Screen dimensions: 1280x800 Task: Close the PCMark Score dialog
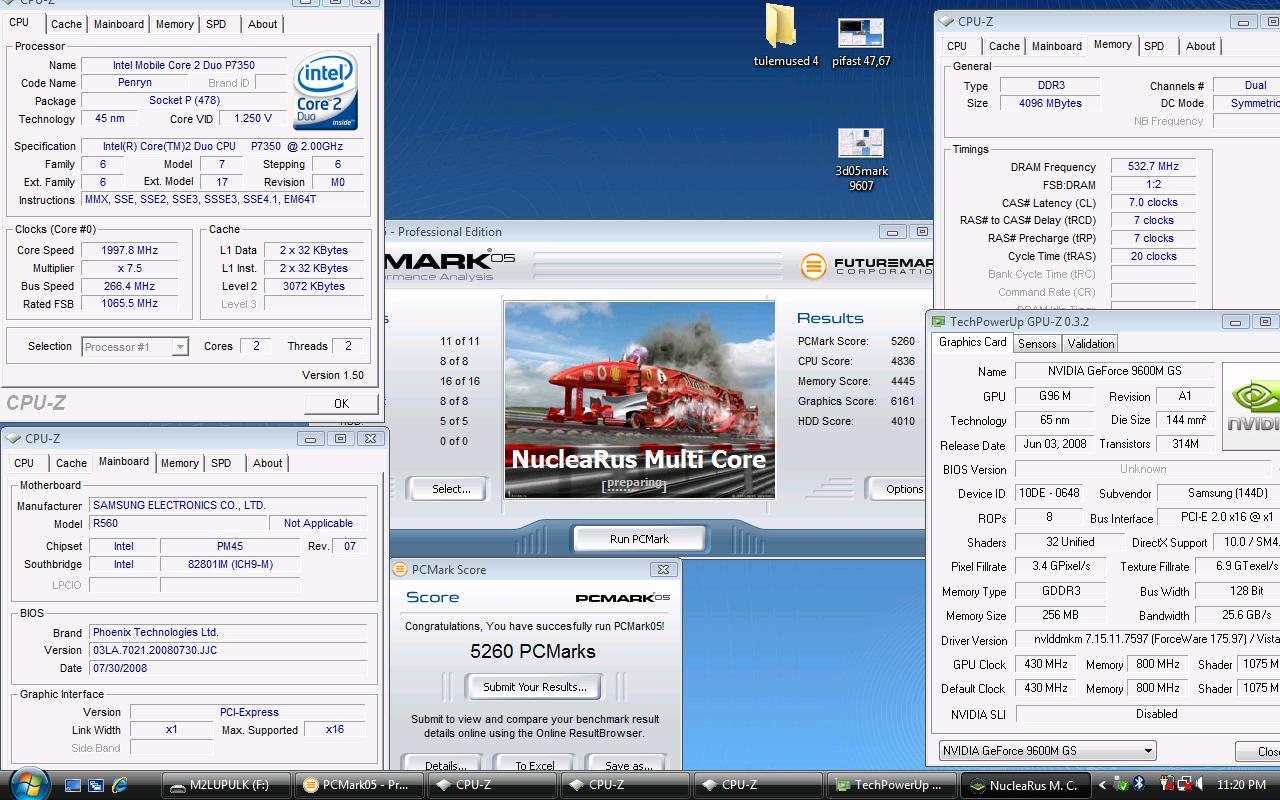point(662,570)
